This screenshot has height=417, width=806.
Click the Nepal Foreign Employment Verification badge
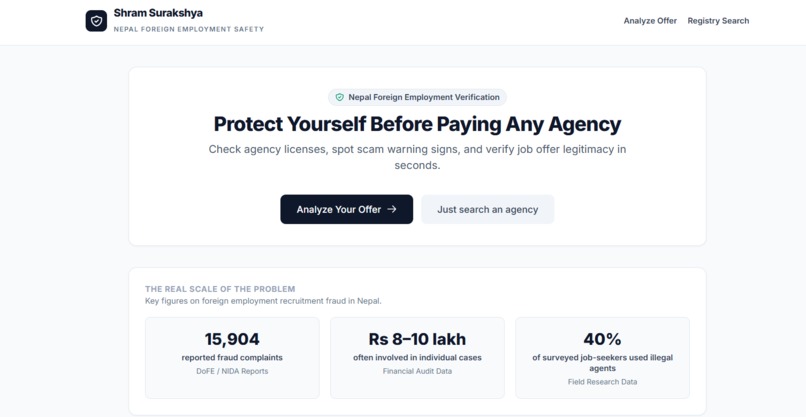(417, 97)
